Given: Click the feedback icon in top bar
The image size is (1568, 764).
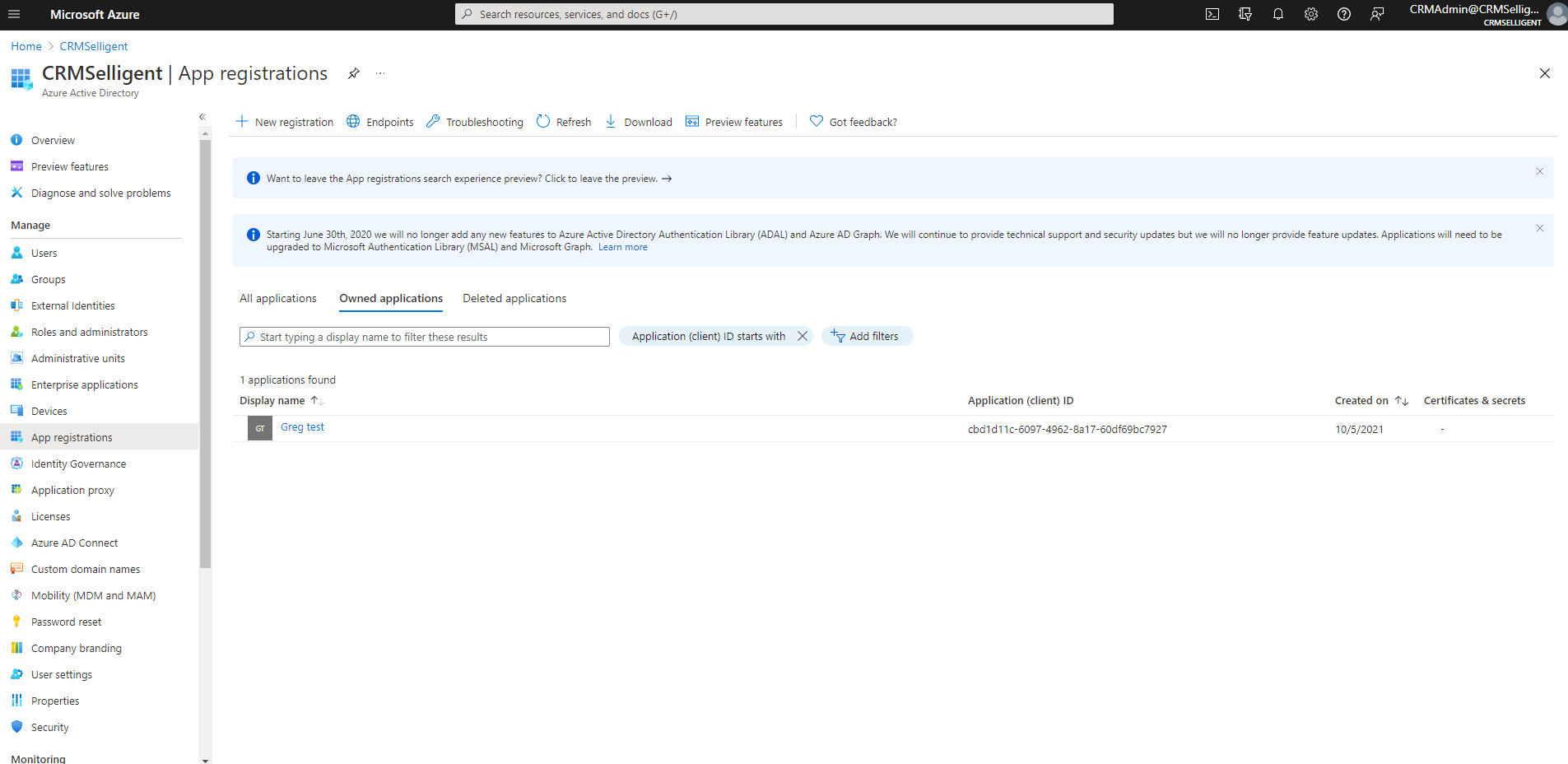Looking at the screenshot, I should (x=1377, y=14).
